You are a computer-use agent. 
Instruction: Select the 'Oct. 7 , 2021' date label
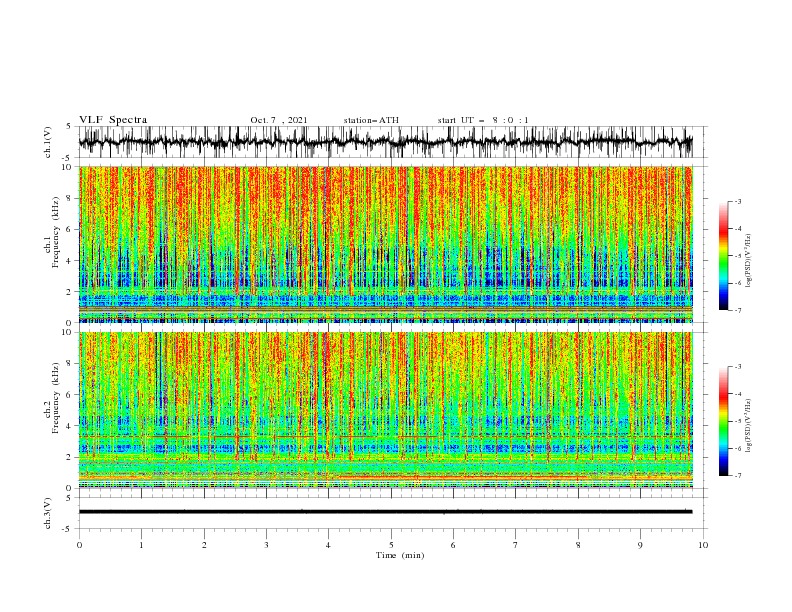279,120
